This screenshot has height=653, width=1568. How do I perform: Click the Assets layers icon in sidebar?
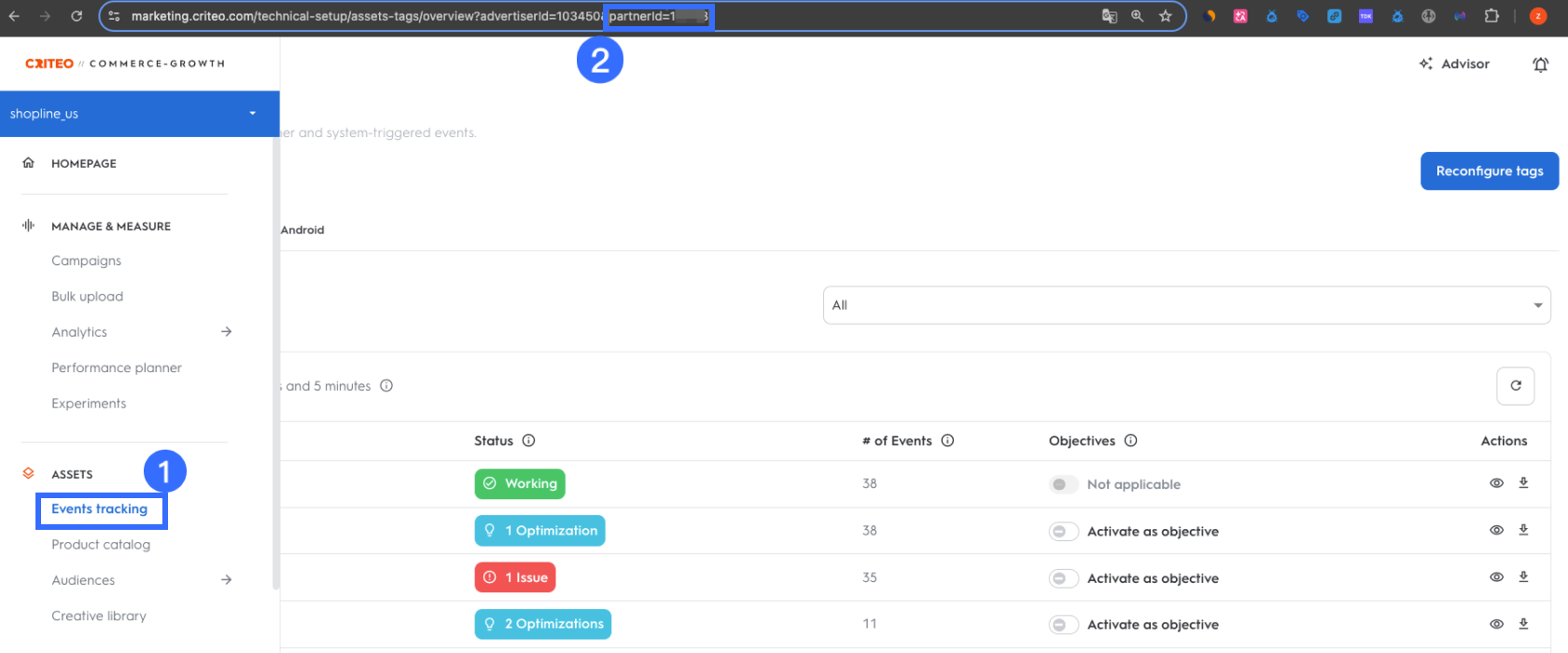tap(29, 473)
